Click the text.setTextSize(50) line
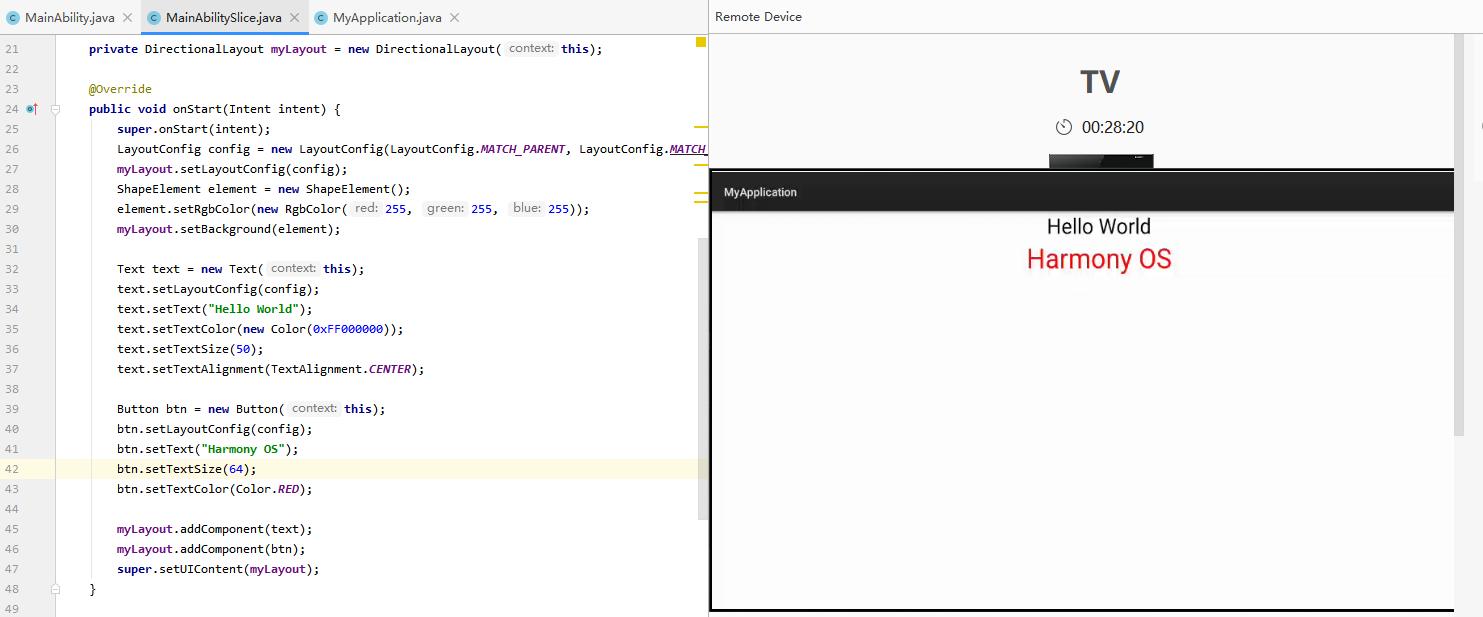 pos(190,349)
